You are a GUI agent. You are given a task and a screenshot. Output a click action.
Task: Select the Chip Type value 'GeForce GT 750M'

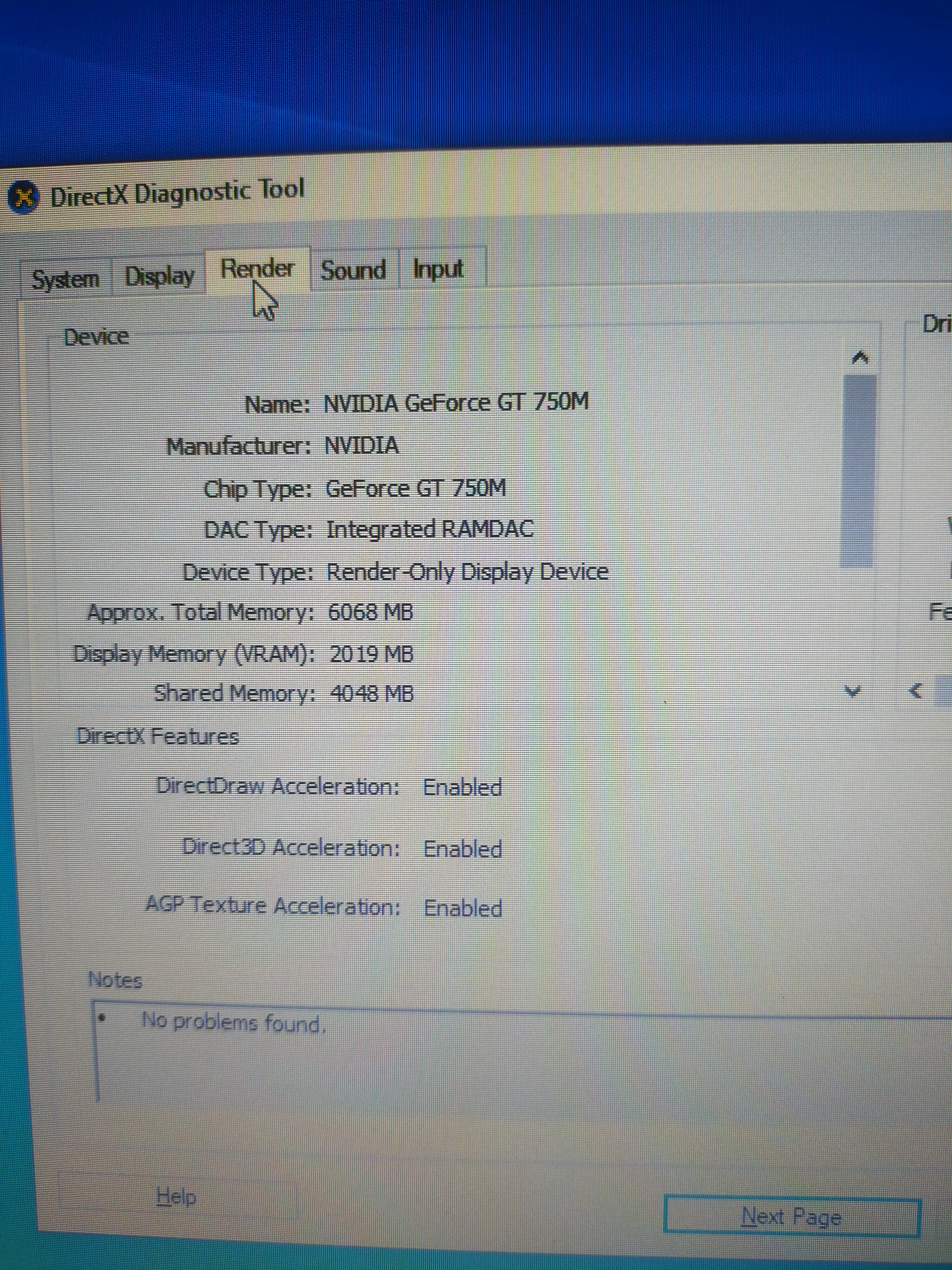click(416, 489)
